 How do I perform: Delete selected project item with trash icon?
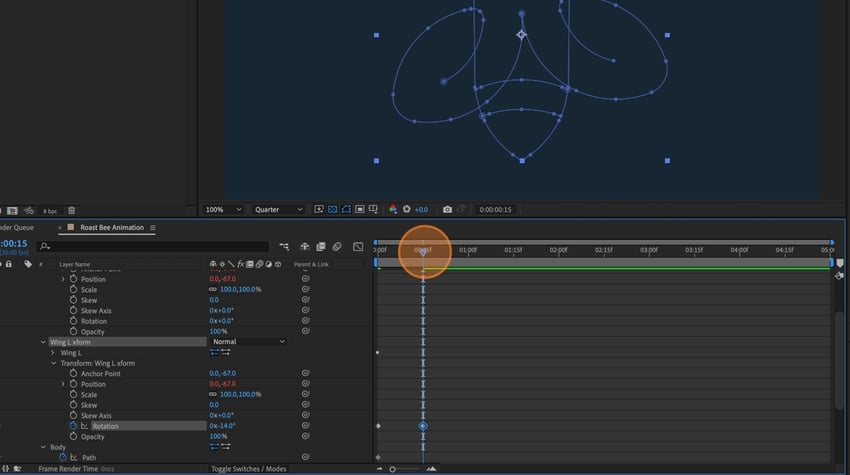click(72, 210)
